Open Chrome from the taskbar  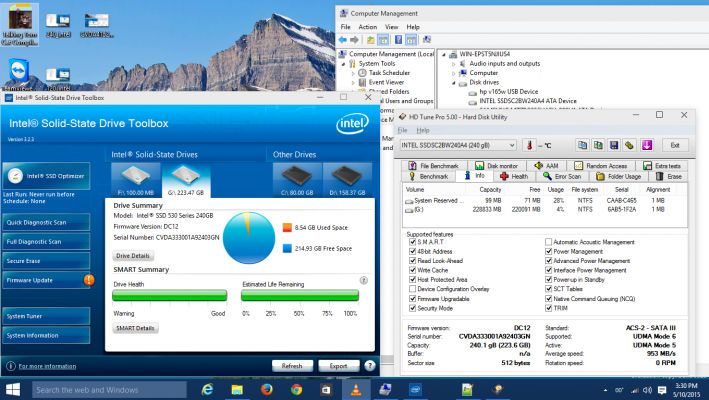click(297, 389)
